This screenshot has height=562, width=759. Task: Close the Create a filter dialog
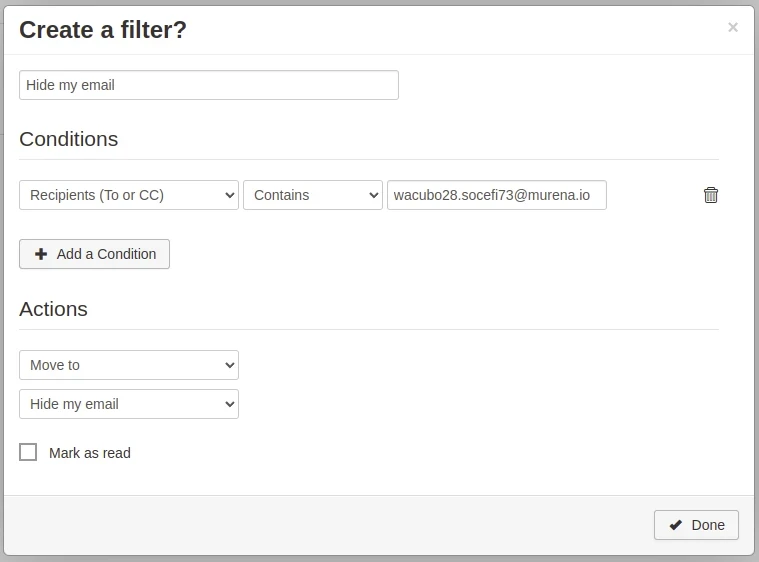coord(733,28)
